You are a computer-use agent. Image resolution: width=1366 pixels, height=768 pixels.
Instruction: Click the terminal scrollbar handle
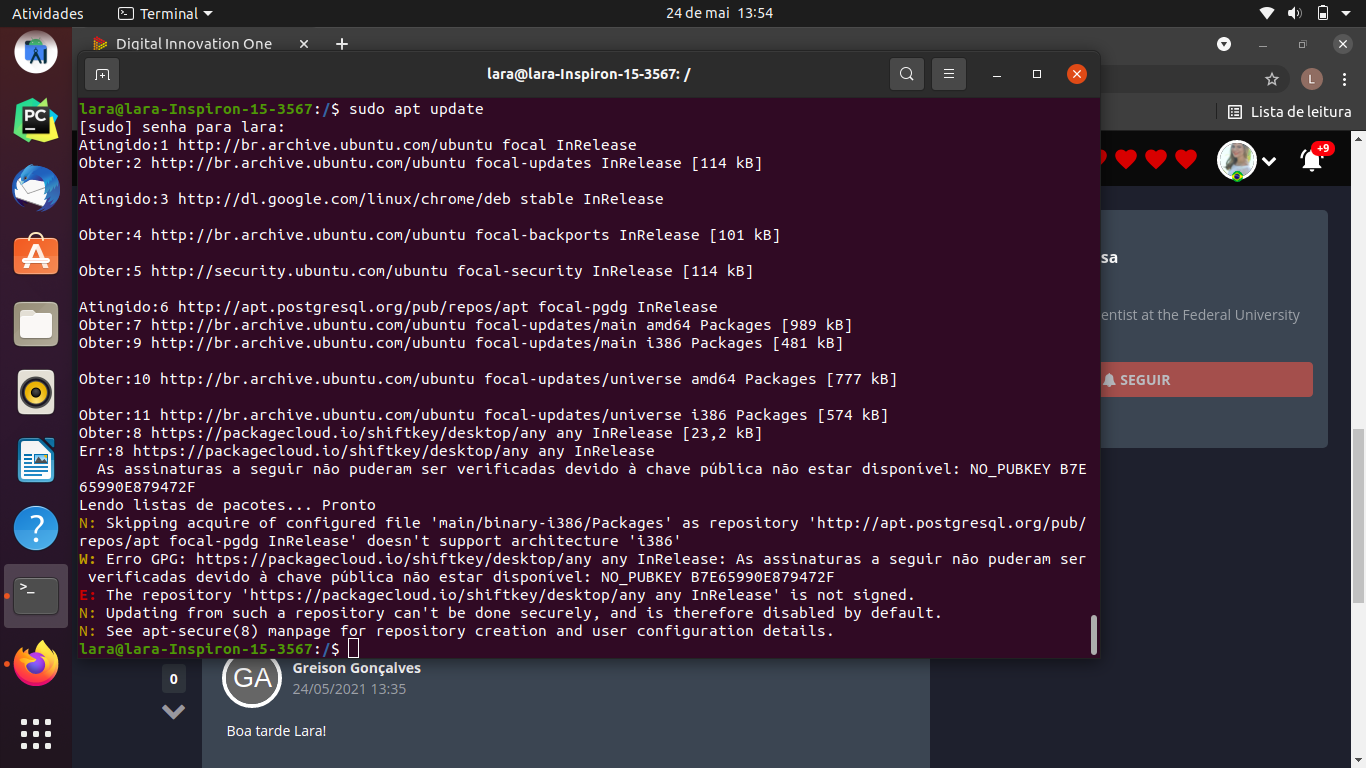1093,634
